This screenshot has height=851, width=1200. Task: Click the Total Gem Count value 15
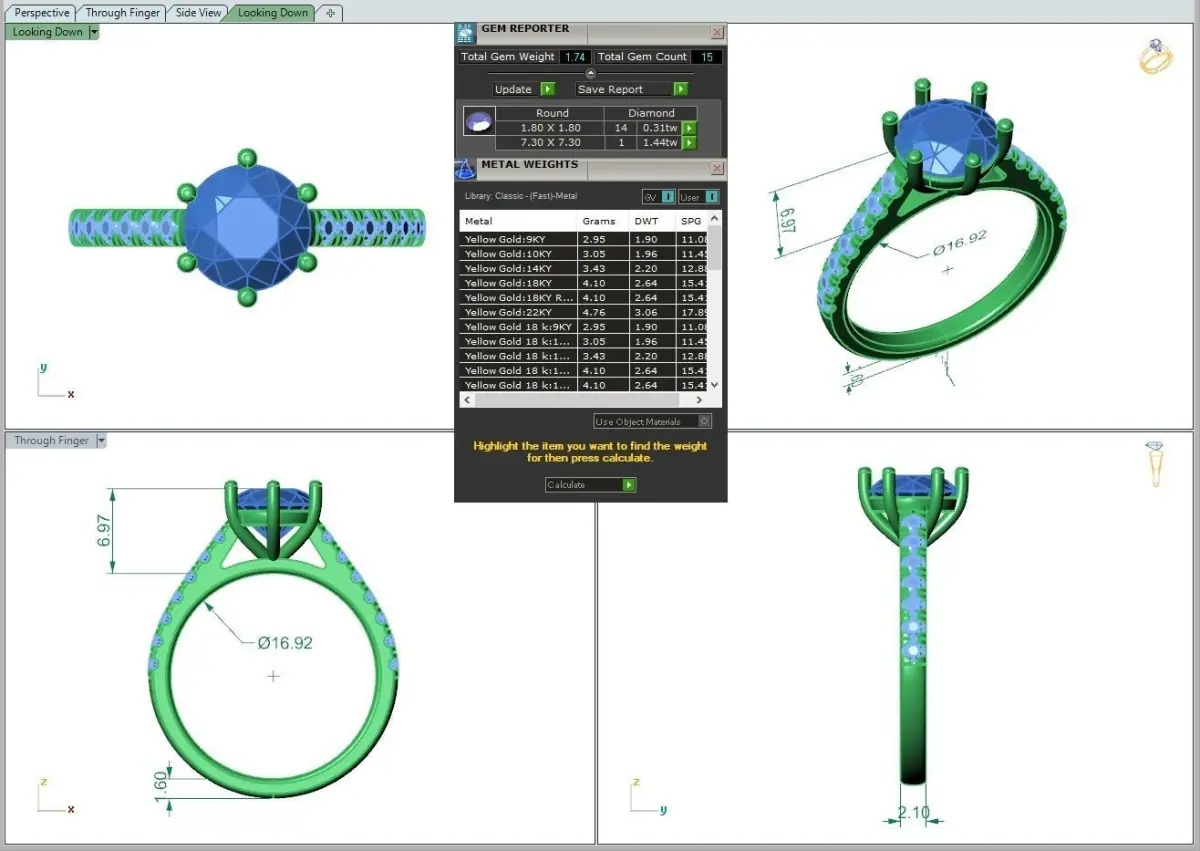[x=707, y=57]
